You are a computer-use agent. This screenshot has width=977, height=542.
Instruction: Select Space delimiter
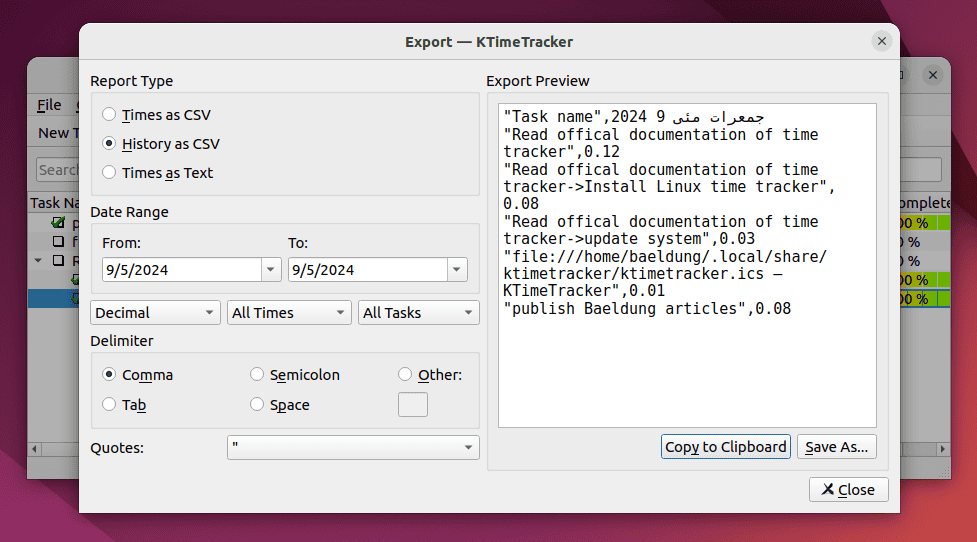(280, 404)
